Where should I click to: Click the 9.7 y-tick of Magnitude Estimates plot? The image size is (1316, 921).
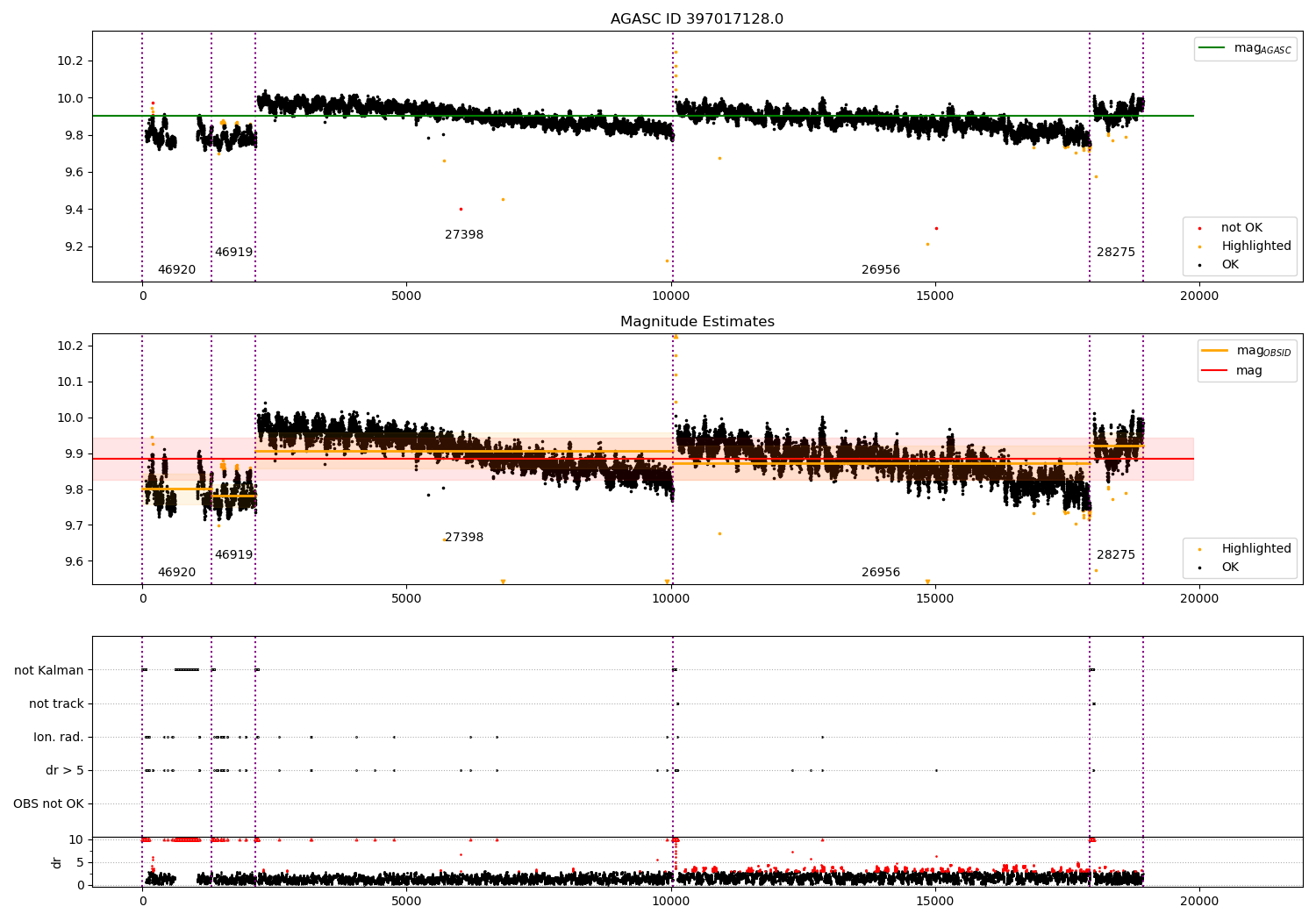75,526
